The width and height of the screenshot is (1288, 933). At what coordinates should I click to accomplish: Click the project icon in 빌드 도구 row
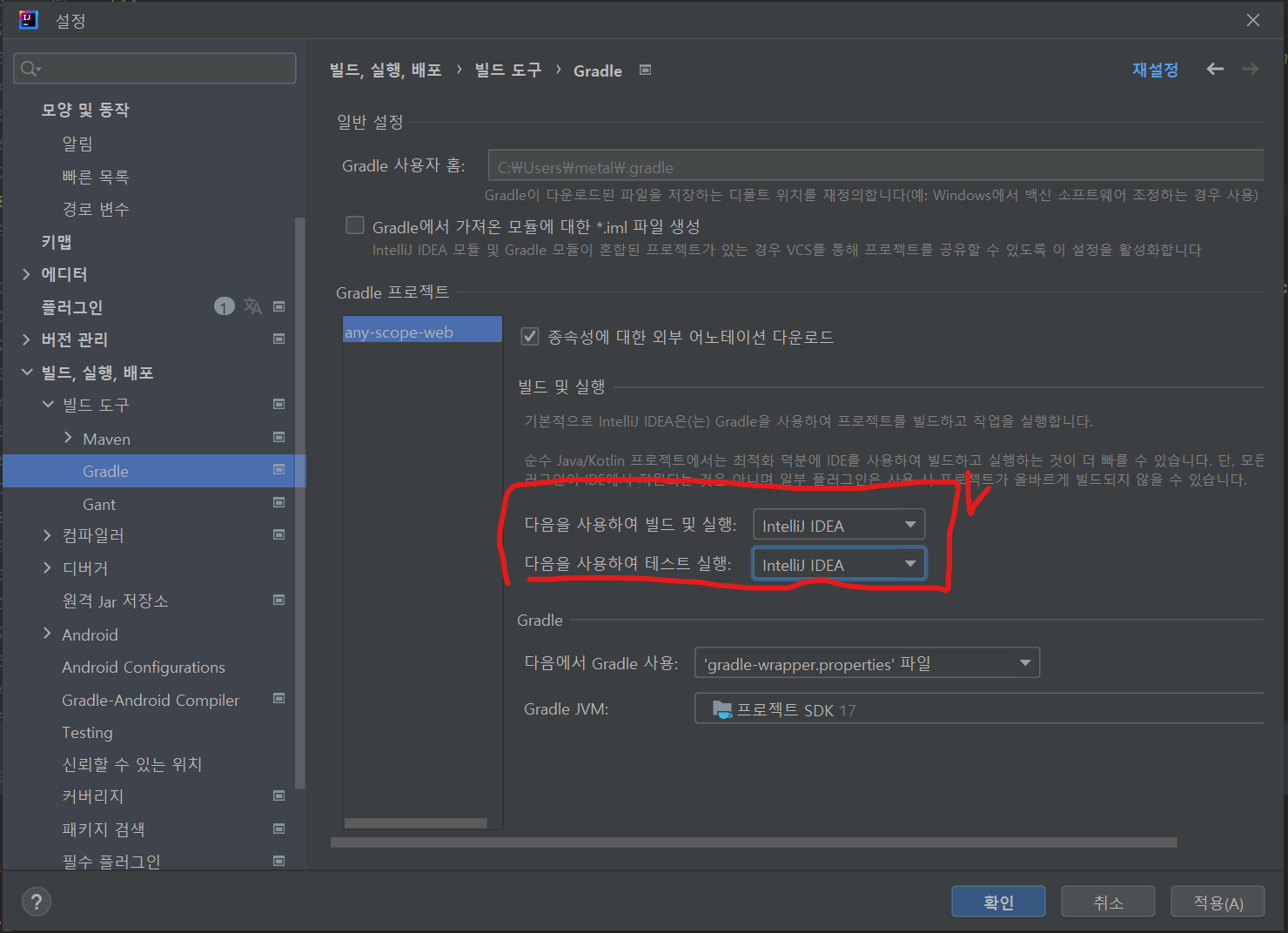point(279,404)
